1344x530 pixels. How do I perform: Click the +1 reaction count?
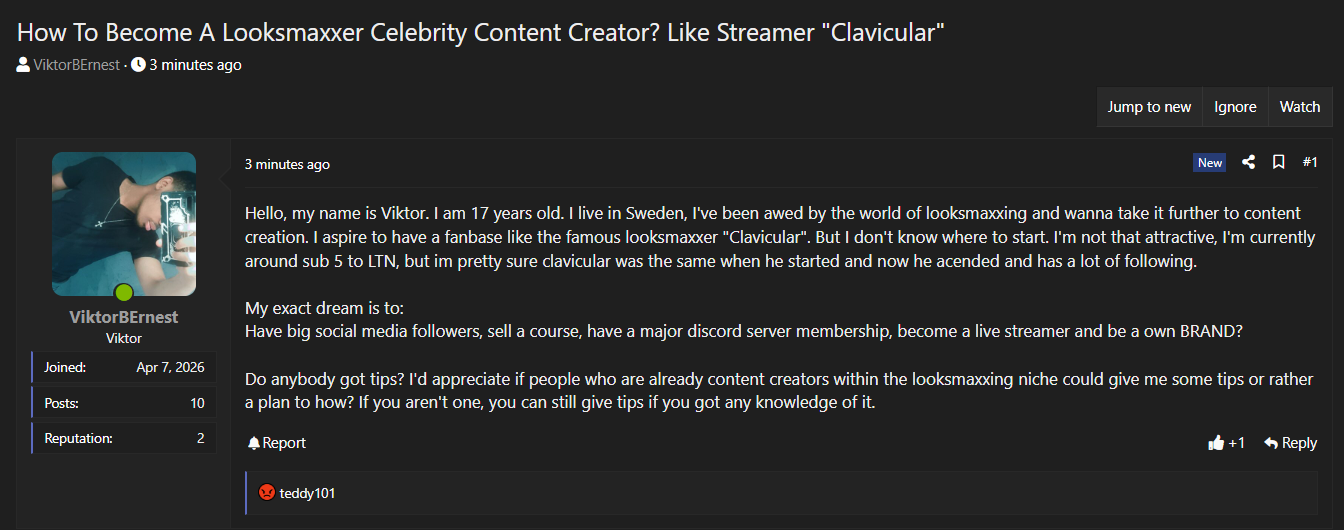click(1237, 443)
